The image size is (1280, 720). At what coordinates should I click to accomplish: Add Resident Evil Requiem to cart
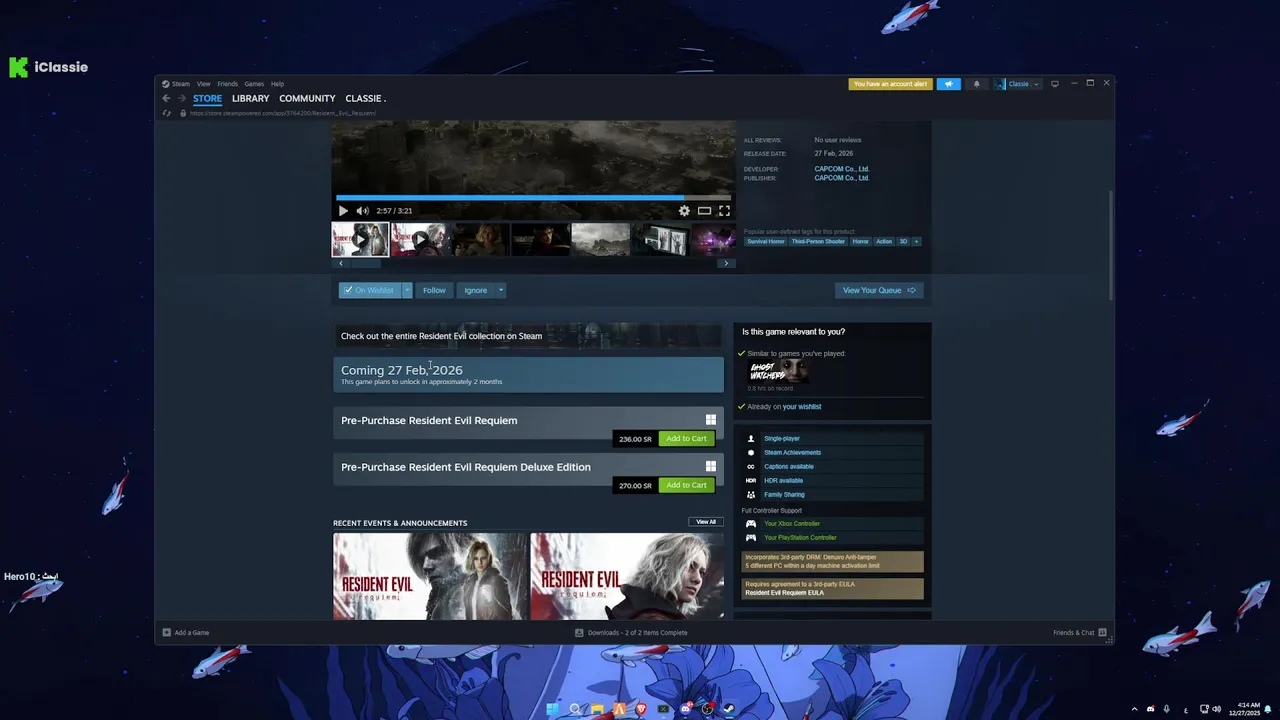click(x=686, y=439)
